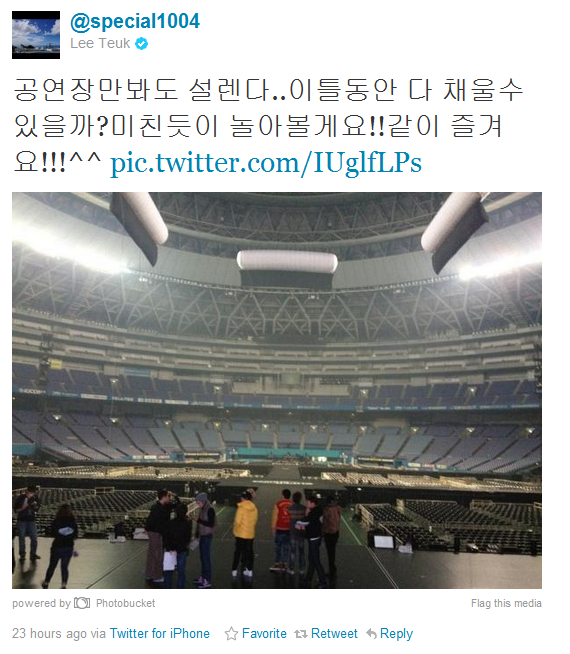Follow the Twitter for iPhone source link
Viewport: 570px width, 654px height.
click(x=160, y=634)
